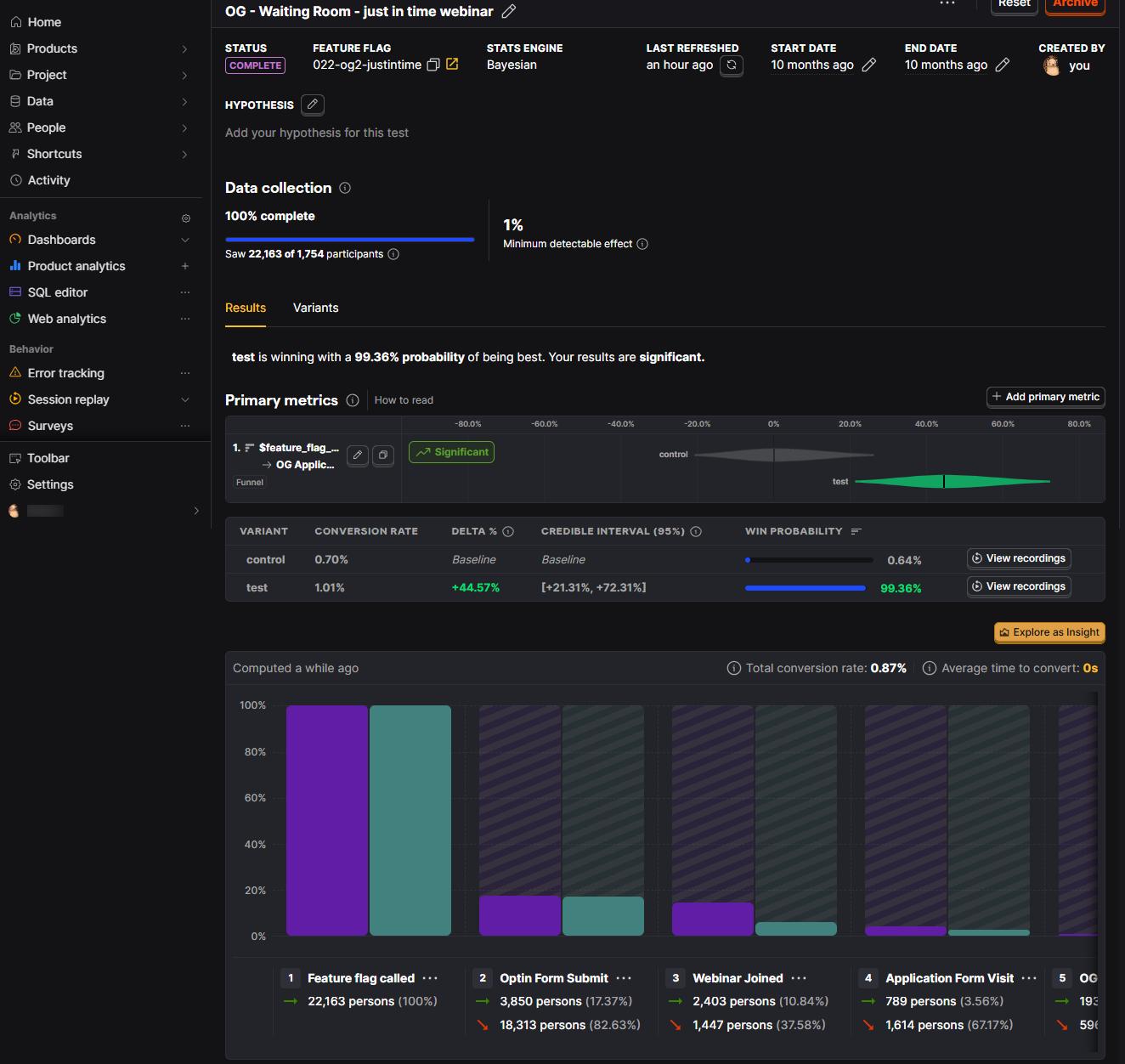
Task: Edit the end date pencil icon
Action: click(1003, 65)
